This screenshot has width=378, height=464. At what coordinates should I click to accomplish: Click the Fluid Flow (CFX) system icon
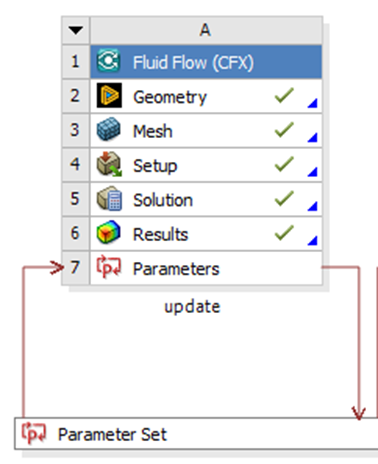pyautogui.click(x=109, y=61)
